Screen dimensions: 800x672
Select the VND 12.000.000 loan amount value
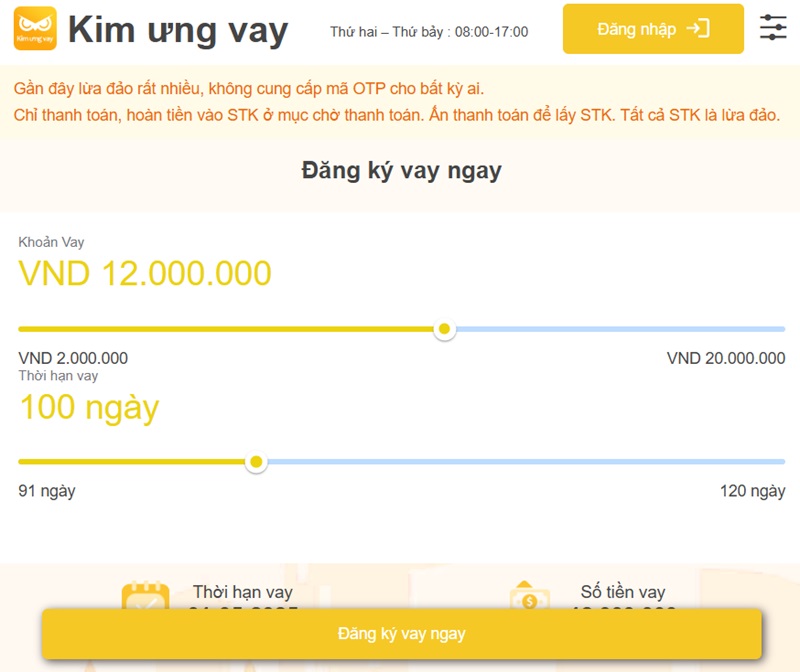145,274
